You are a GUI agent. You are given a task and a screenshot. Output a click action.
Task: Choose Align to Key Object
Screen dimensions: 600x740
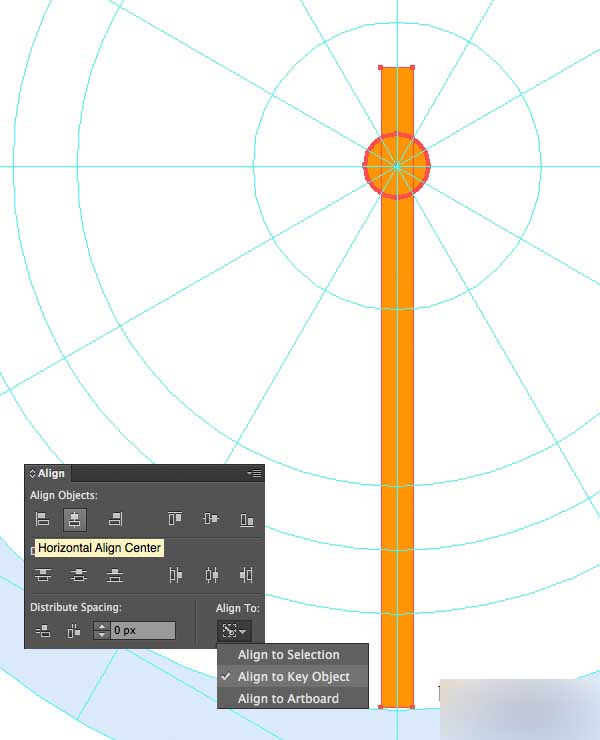point(293,676)
